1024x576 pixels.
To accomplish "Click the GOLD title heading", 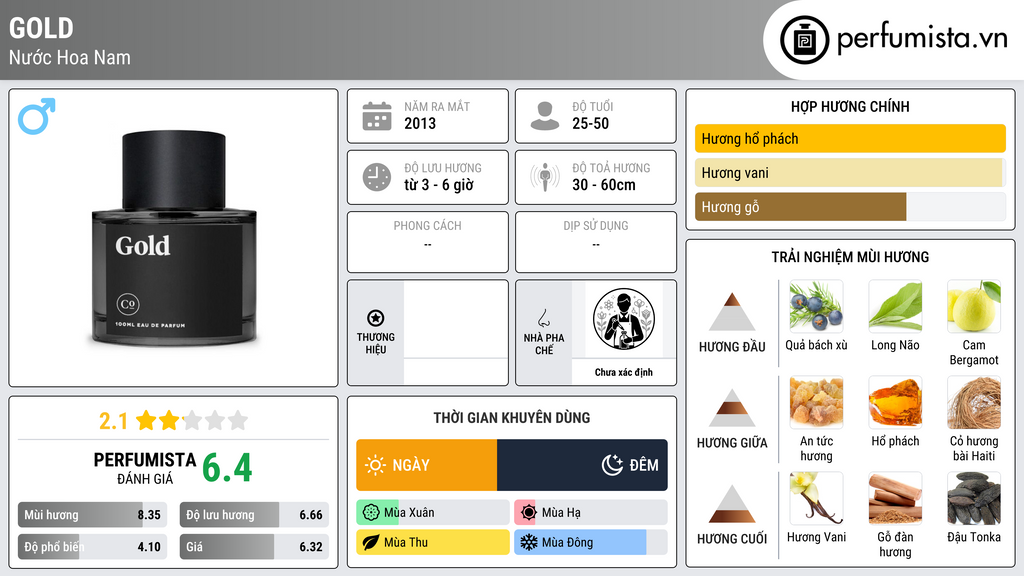I will pyautogui.click(x=41, y=28).
